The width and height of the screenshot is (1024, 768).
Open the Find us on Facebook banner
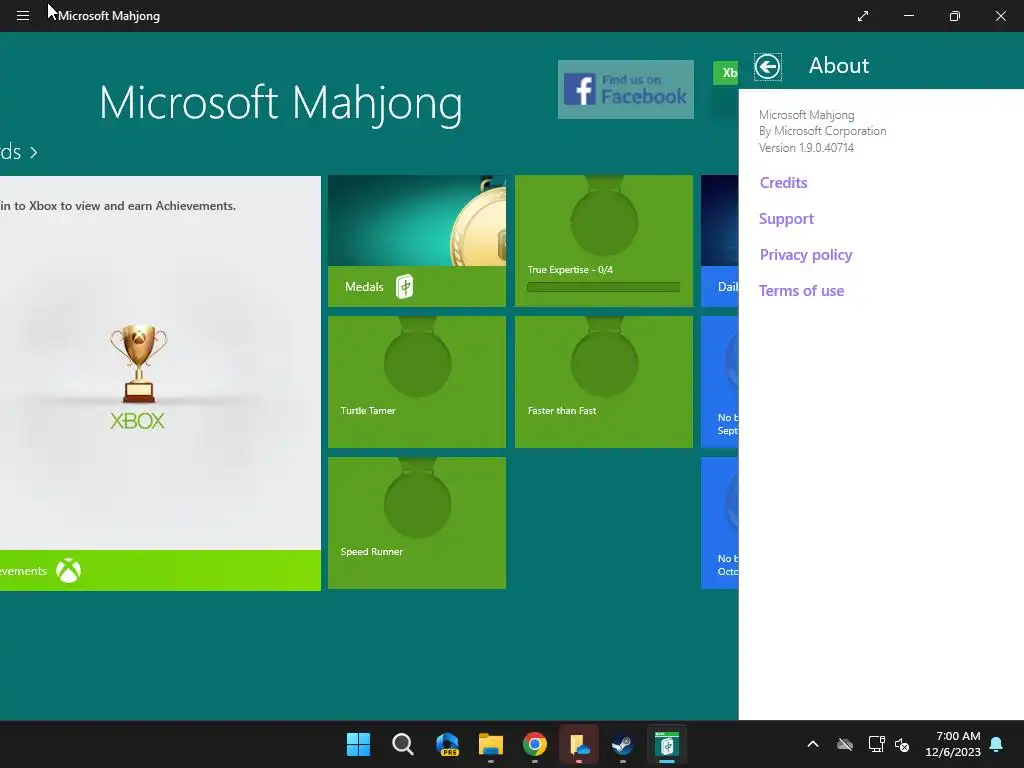pyautogui.click(x=626, y=89)
